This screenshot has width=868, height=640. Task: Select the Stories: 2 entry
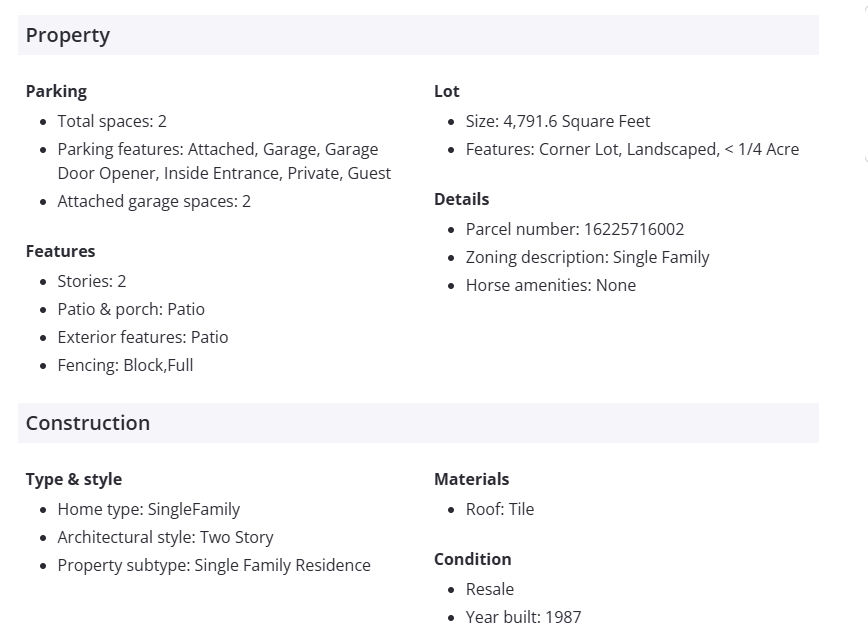pos(92,281)
